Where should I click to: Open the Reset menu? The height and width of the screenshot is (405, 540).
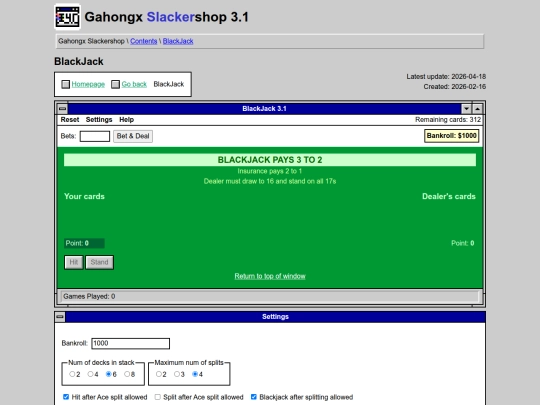tap(70, 120)
